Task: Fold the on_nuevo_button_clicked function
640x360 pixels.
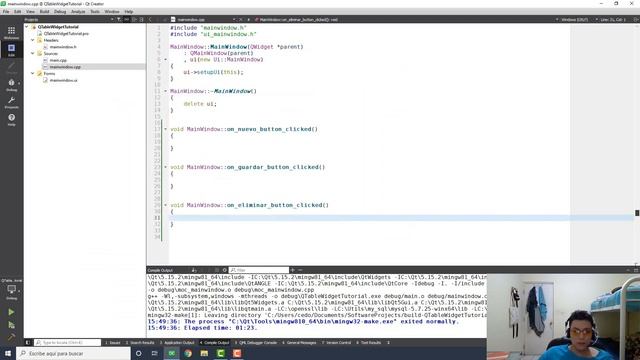Action: pyautogui.click(x=165, y=129)
